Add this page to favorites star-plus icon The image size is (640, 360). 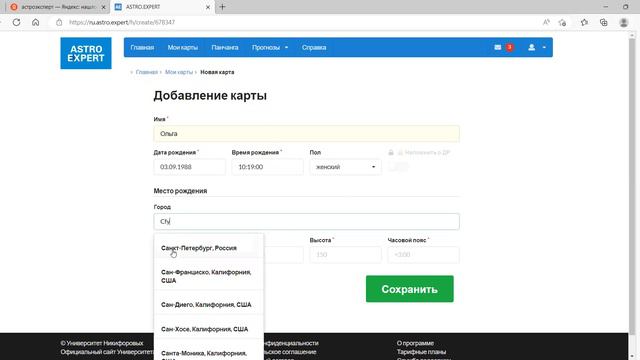[562, 22]
